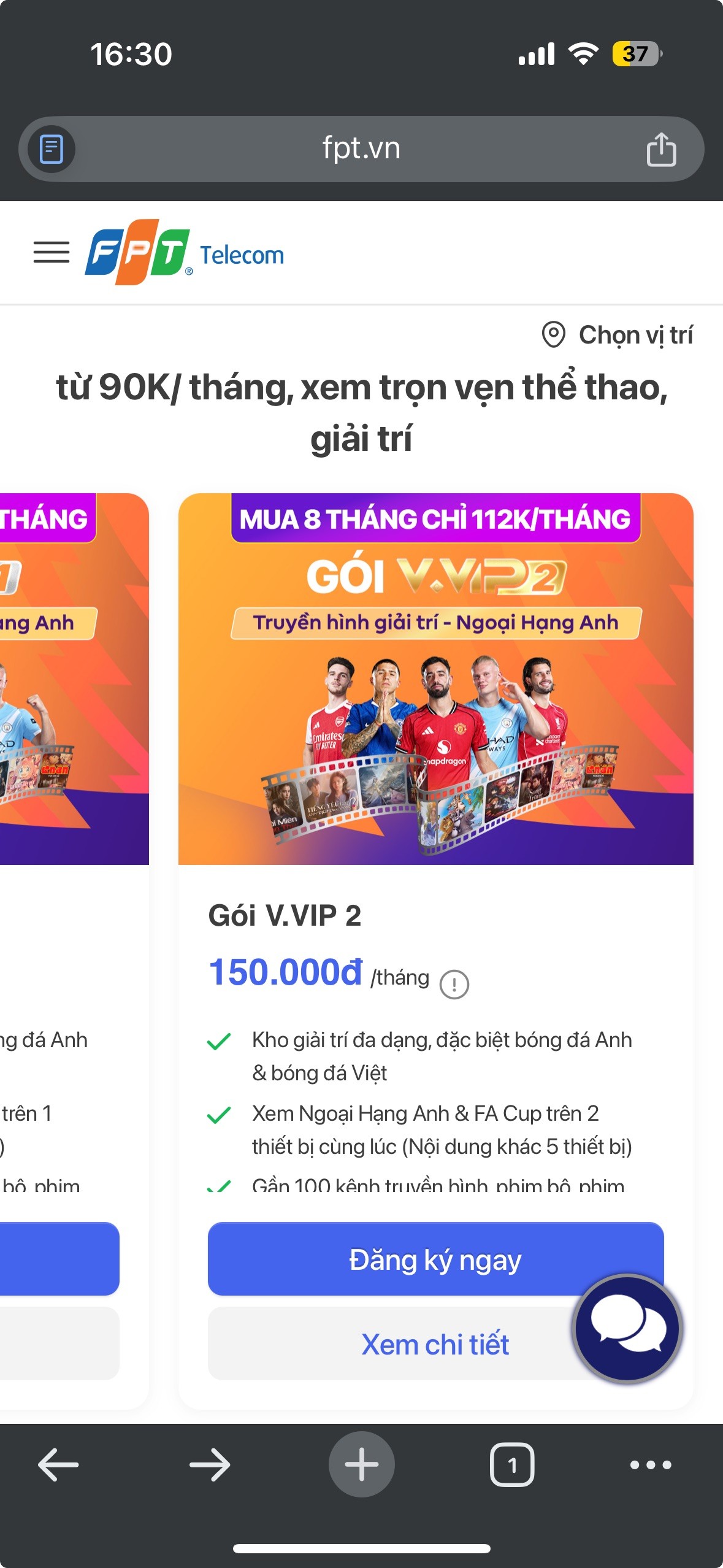Viewport: 723px width, 1568px height.
Task: Open browser three-dot more menu
Action: (x=651, y=1465)
